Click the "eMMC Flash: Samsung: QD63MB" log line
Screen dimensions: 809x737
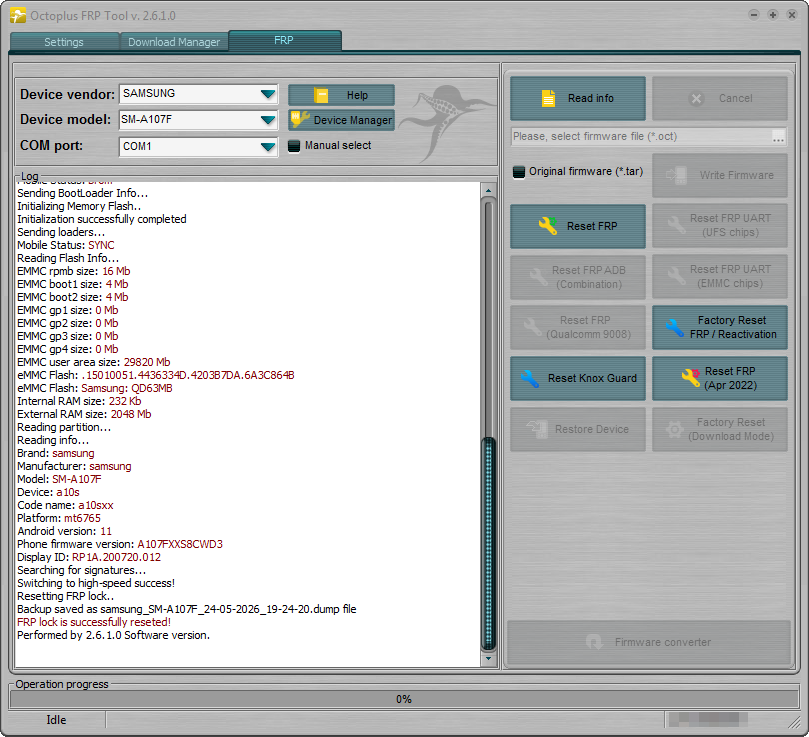pos(95,388)
